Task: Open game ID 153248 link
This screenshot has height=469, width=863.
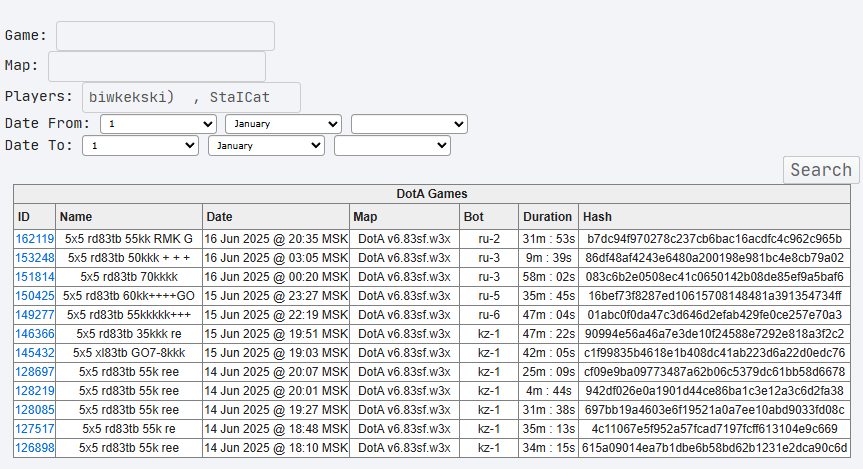Action: (35, 258)
